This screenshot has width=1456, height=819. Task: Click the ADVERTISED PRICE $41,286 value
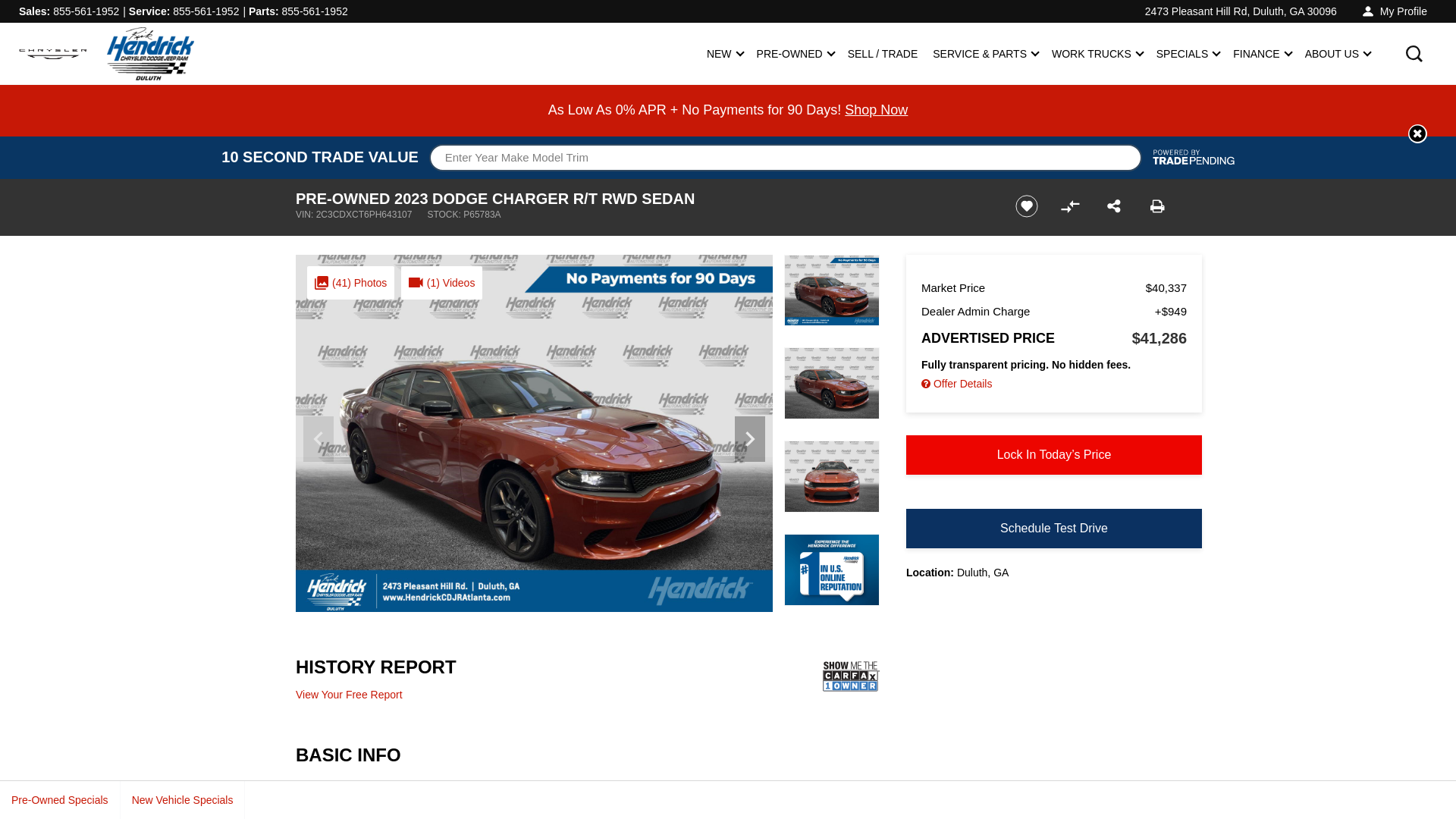pyautogui.click(x=1159, y=338)
